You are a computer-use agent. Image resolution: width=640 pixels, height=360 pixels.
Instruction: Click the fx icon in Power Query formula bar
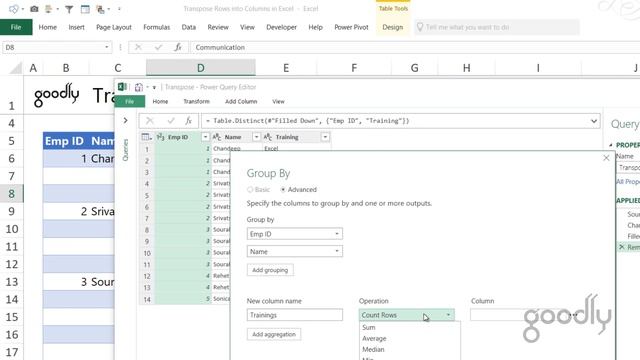[188, 120]
